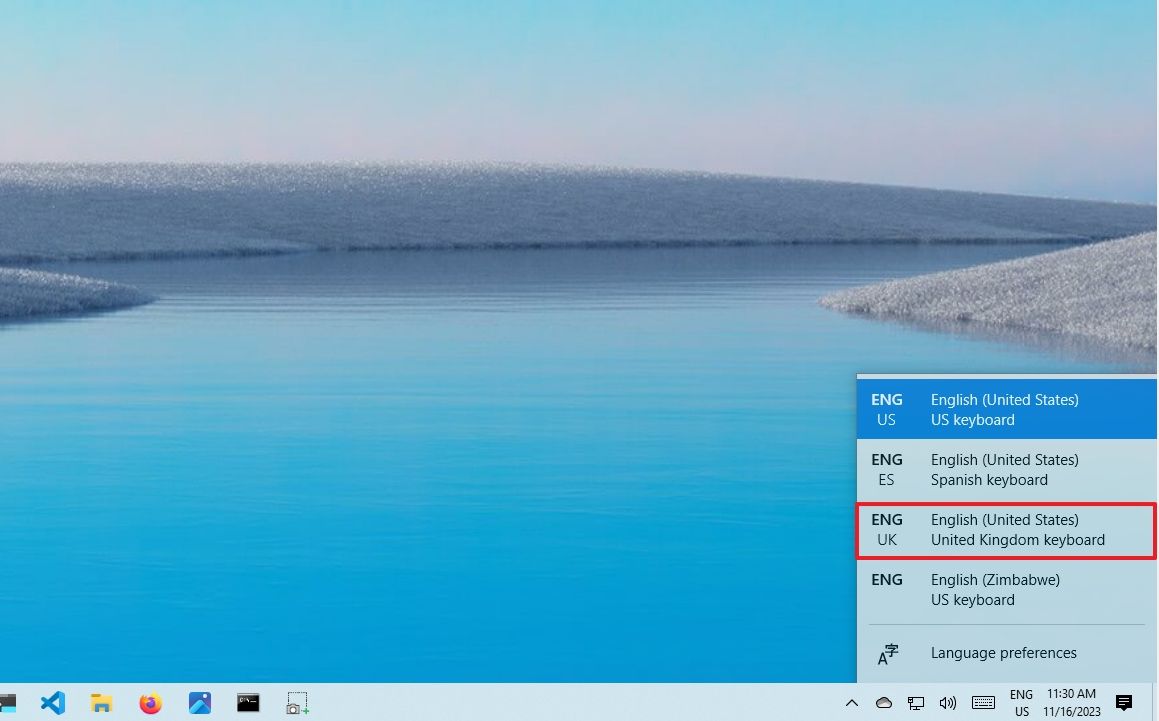Image resolution: width=1159 pixels, height=721 pixels.
Task: Expand hidden system tray icons
Action: [851, 703]
